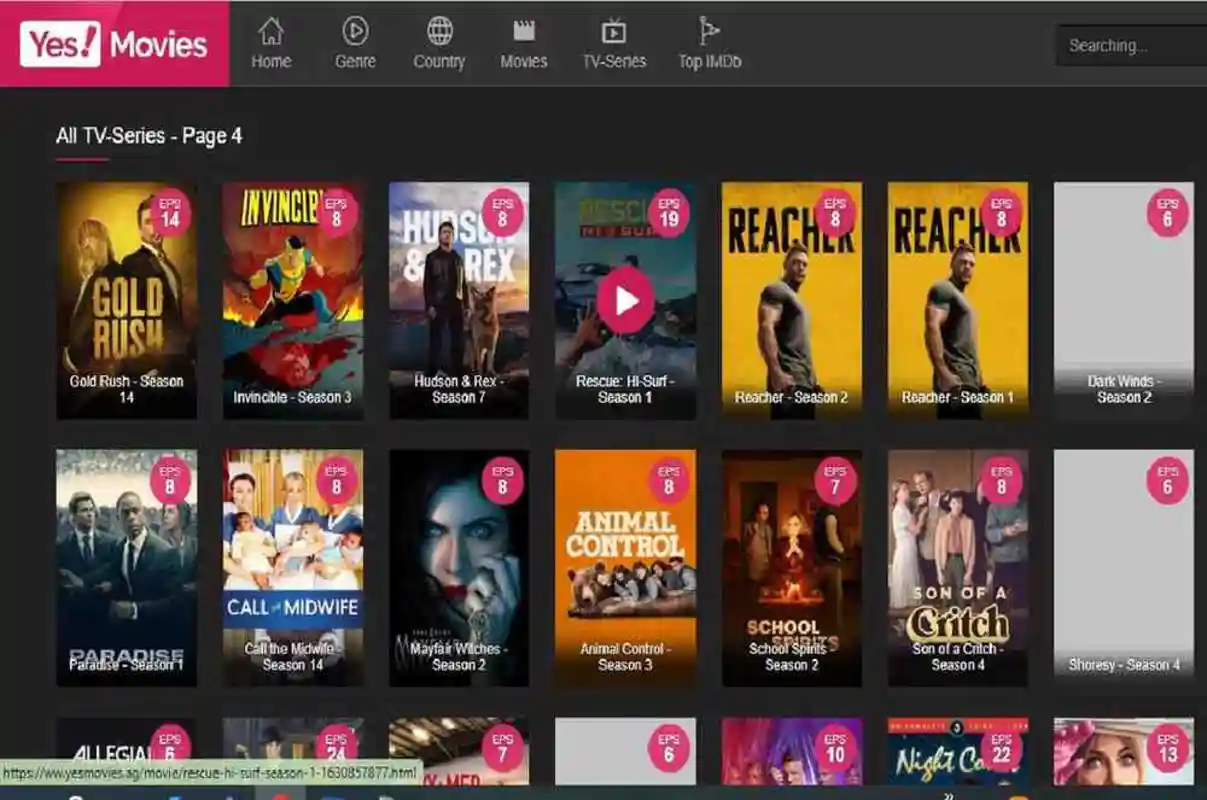Image resolution: width=1207 pixels, height=800 pixels.
Task: Open Call the Midwife - Season 14
Action: coord(292,567)
